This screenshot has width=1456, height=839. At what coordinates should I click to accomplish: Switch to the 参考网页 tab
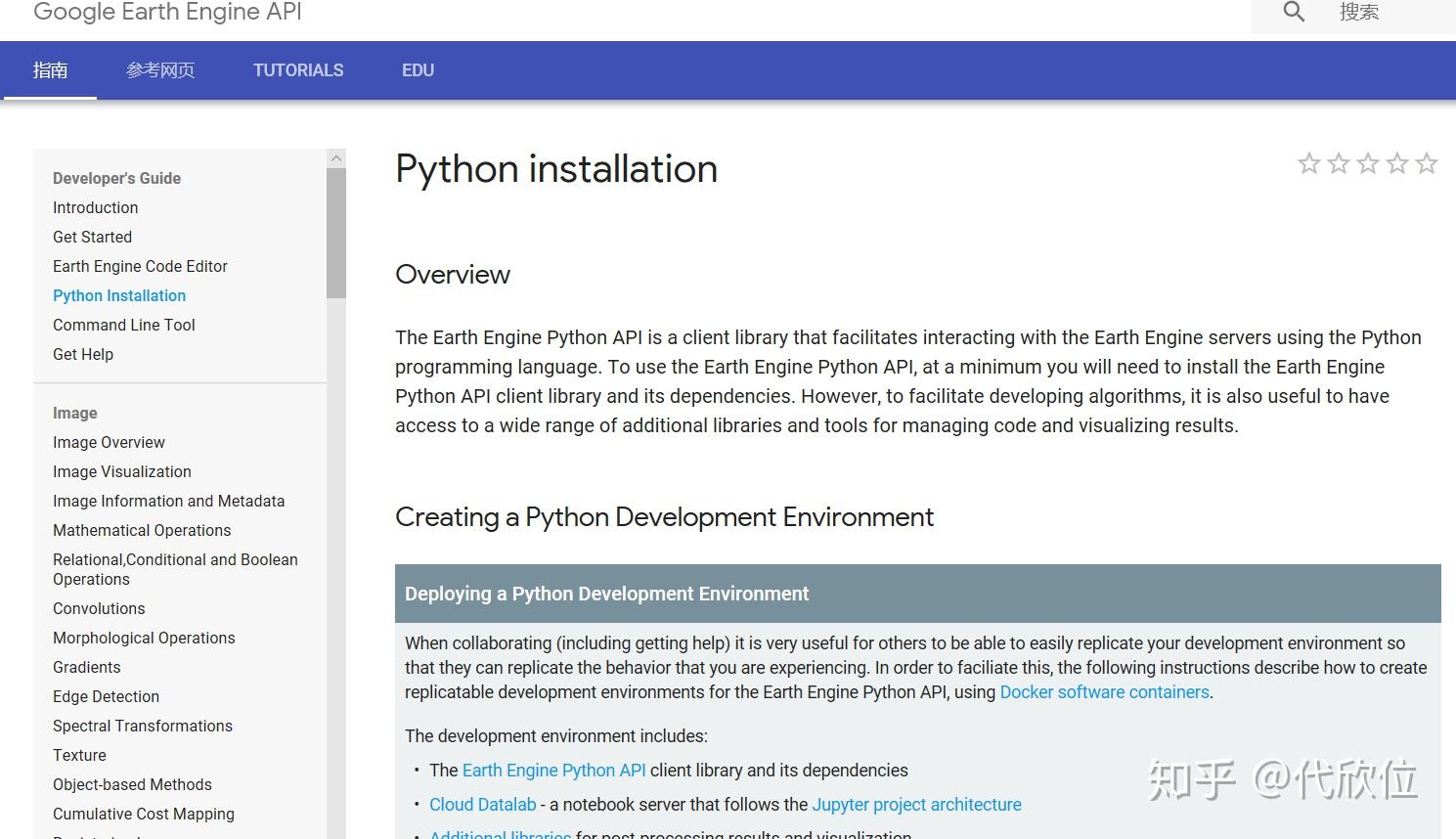point(160,70)
